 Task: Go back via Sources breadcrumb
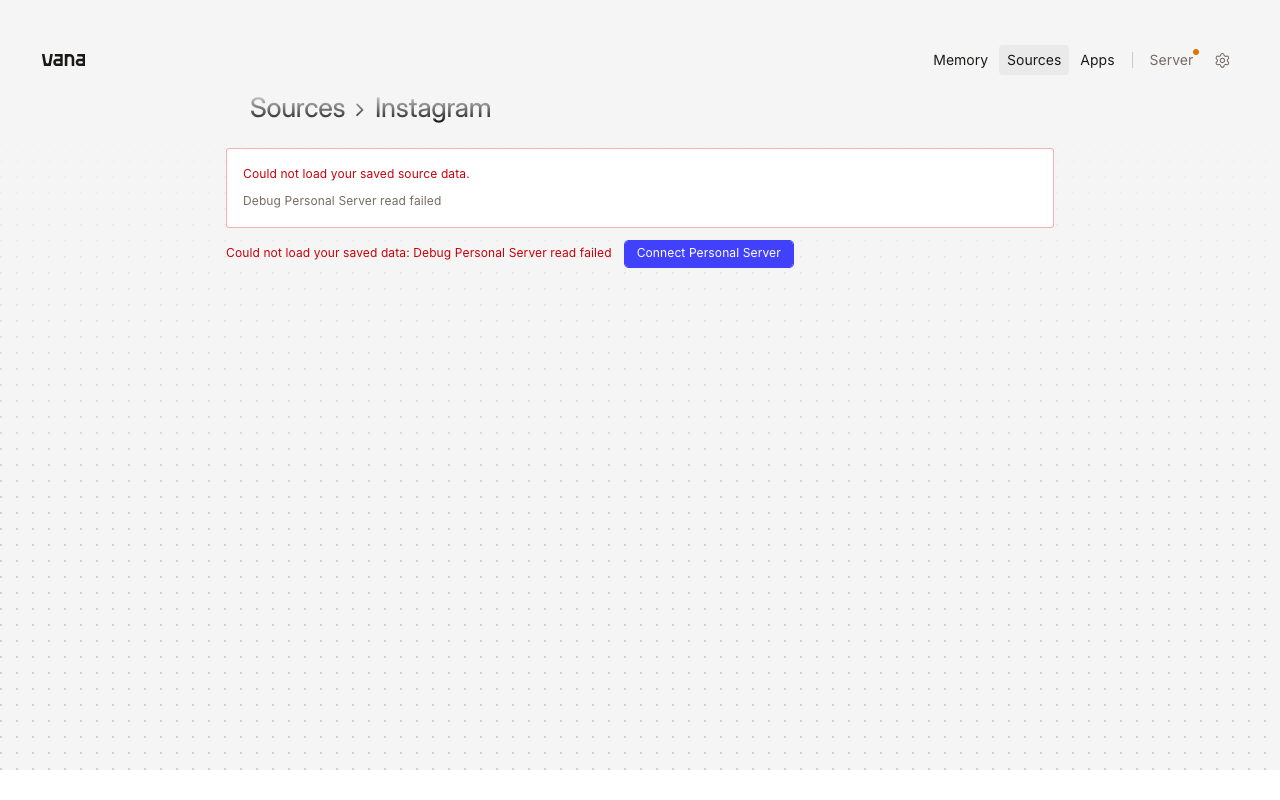297,108
